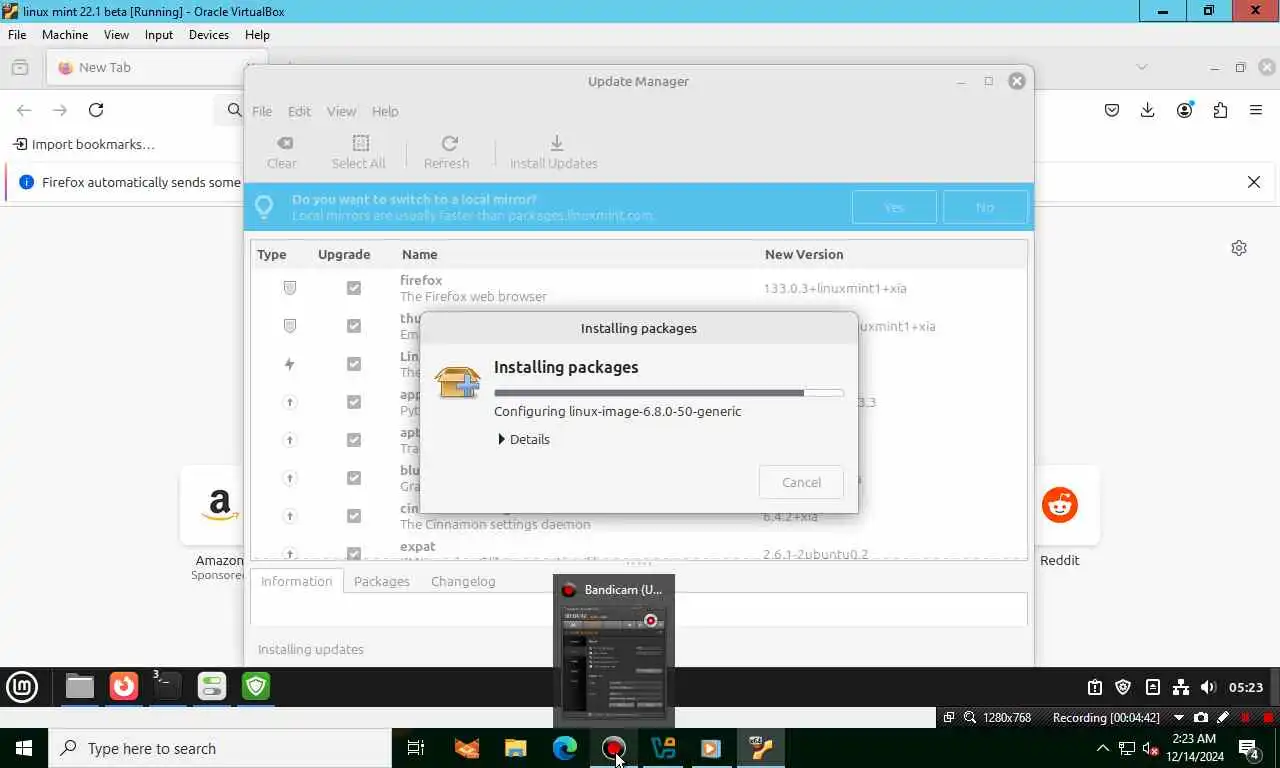Open VirtualBox Input menu
This screenshot has height=768, width=1280.
159,34
